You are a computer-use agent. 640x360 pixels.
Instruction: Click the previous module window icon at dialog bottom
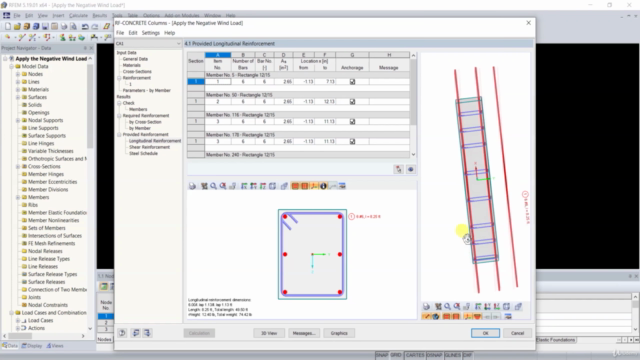(136, 333)
